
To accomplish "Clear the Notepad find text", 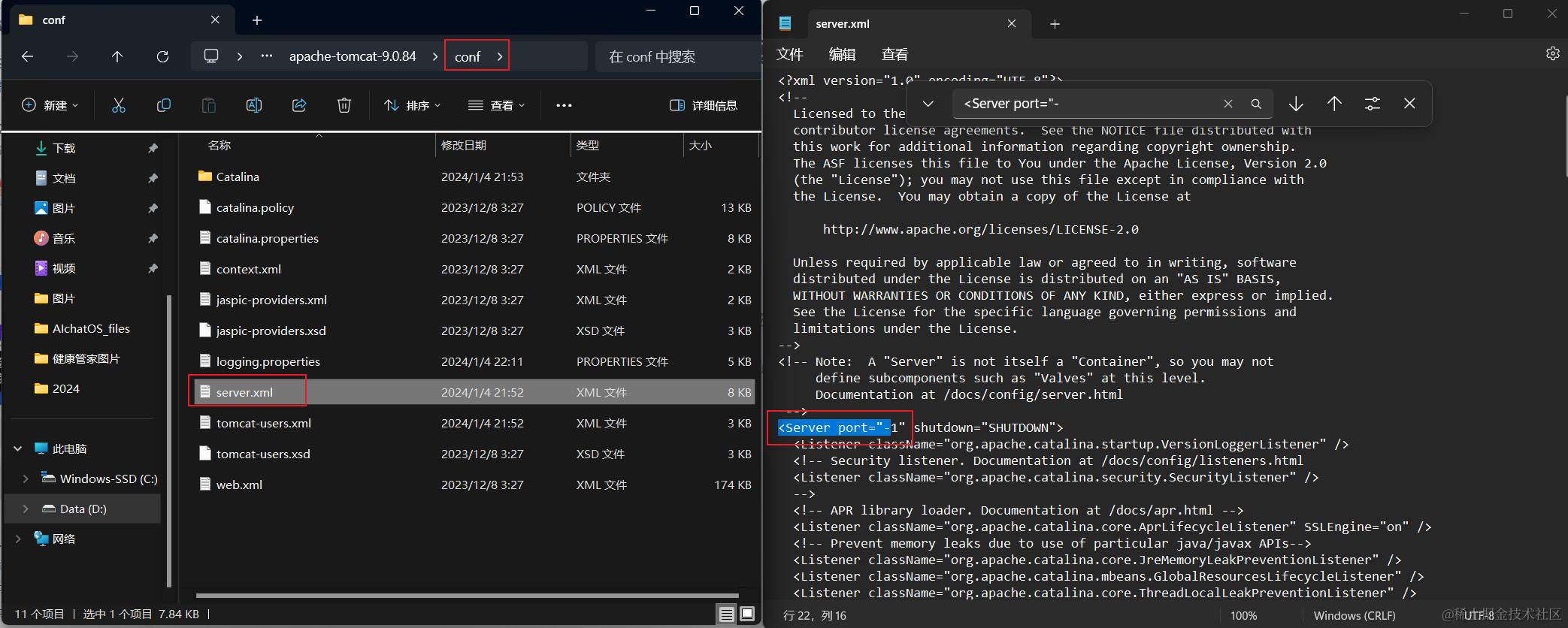I will point(1228,104).
